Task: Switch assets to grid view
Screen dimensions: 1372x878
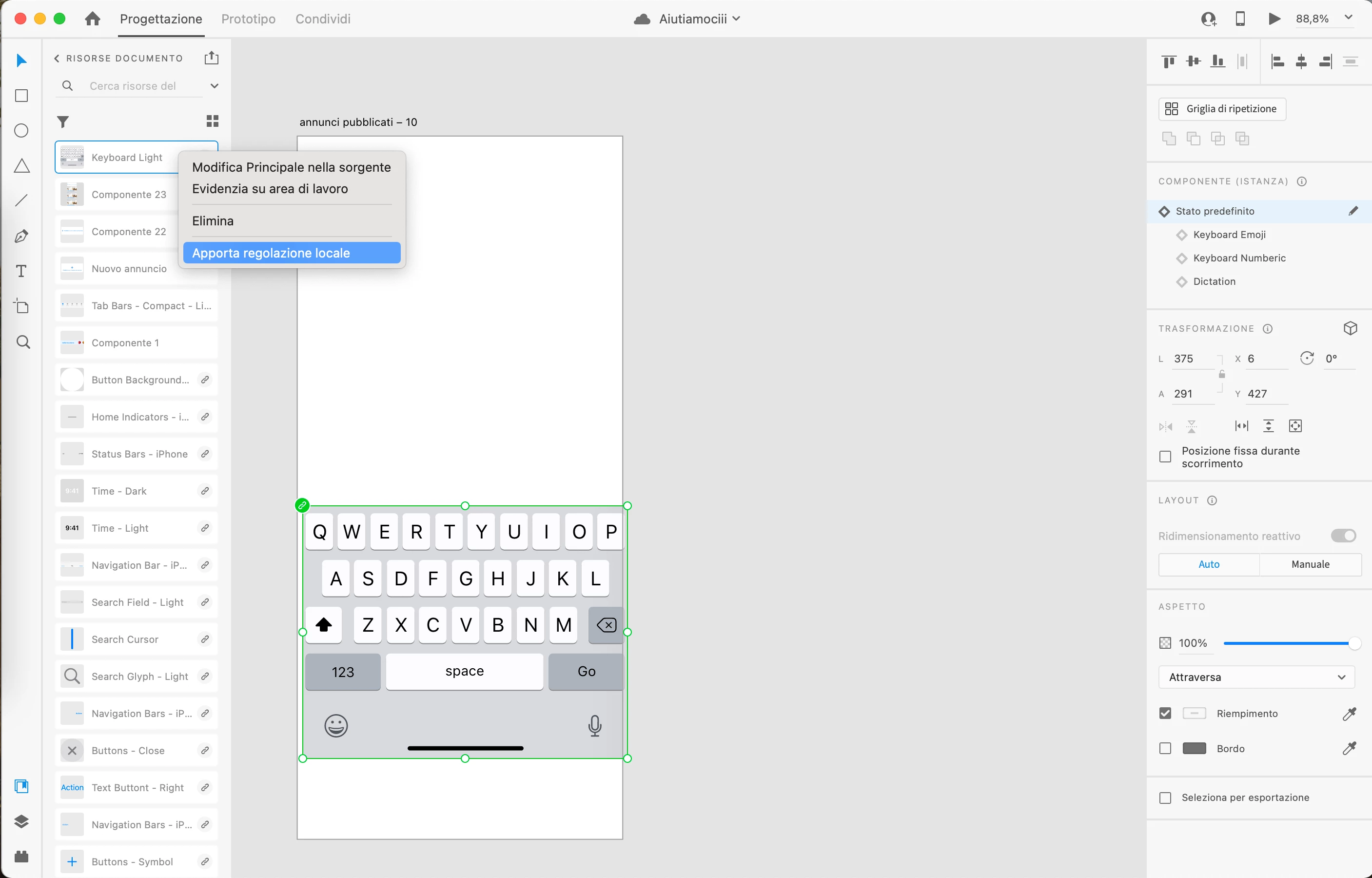Action: pyautogui.click(x=212, y=121)
